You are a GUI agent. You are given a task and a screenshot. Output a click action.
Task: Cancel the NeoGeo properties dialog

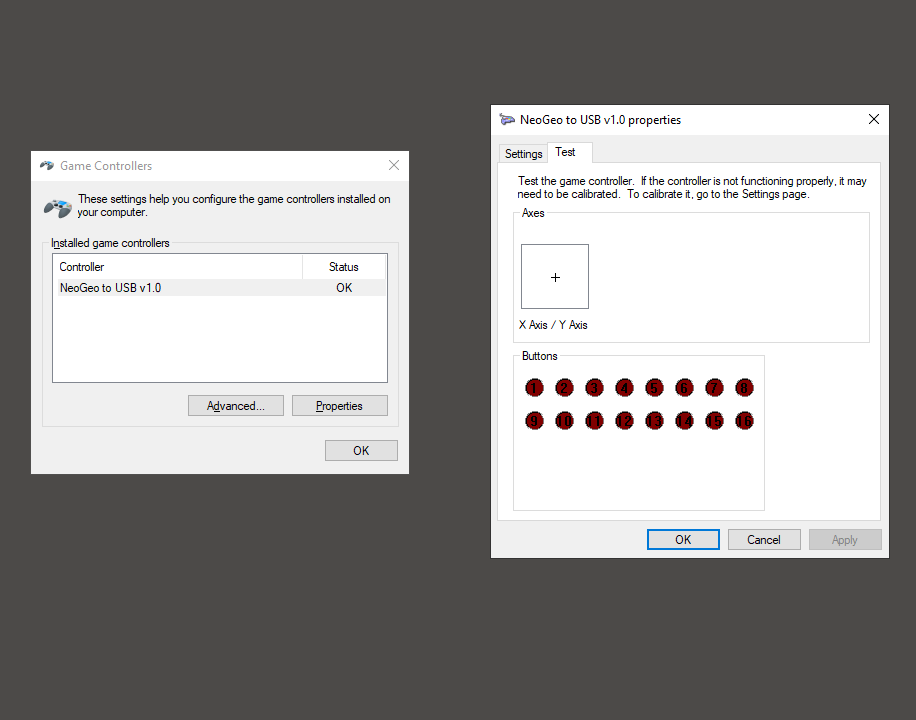click(x=764, y=539)
